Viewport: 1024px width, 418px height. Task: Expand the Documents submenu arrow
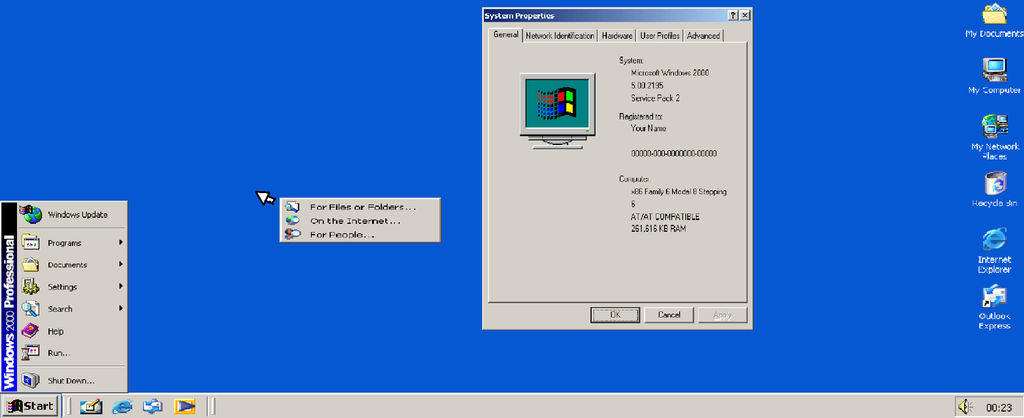coord(121,265)
